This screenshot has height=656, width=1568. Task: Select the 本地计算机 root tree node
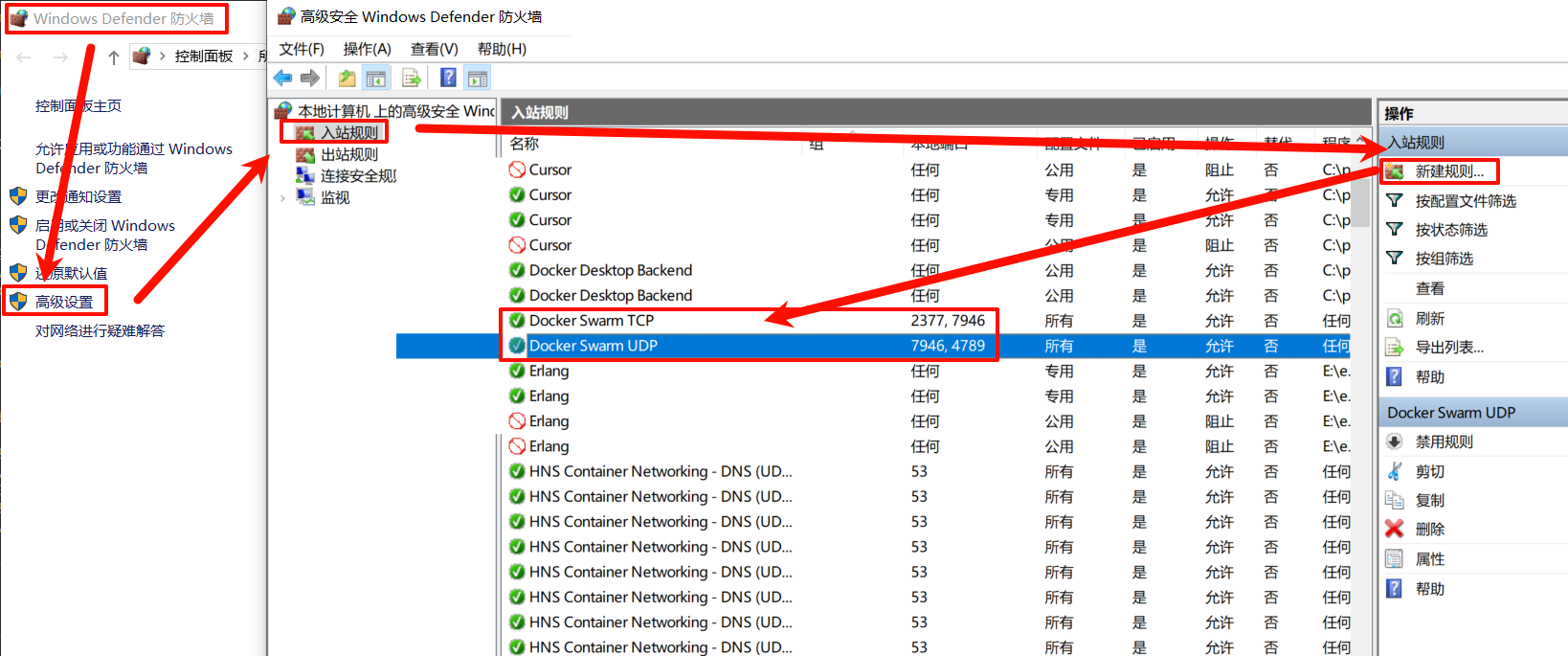pyautogui.click(x=395, y=111)
